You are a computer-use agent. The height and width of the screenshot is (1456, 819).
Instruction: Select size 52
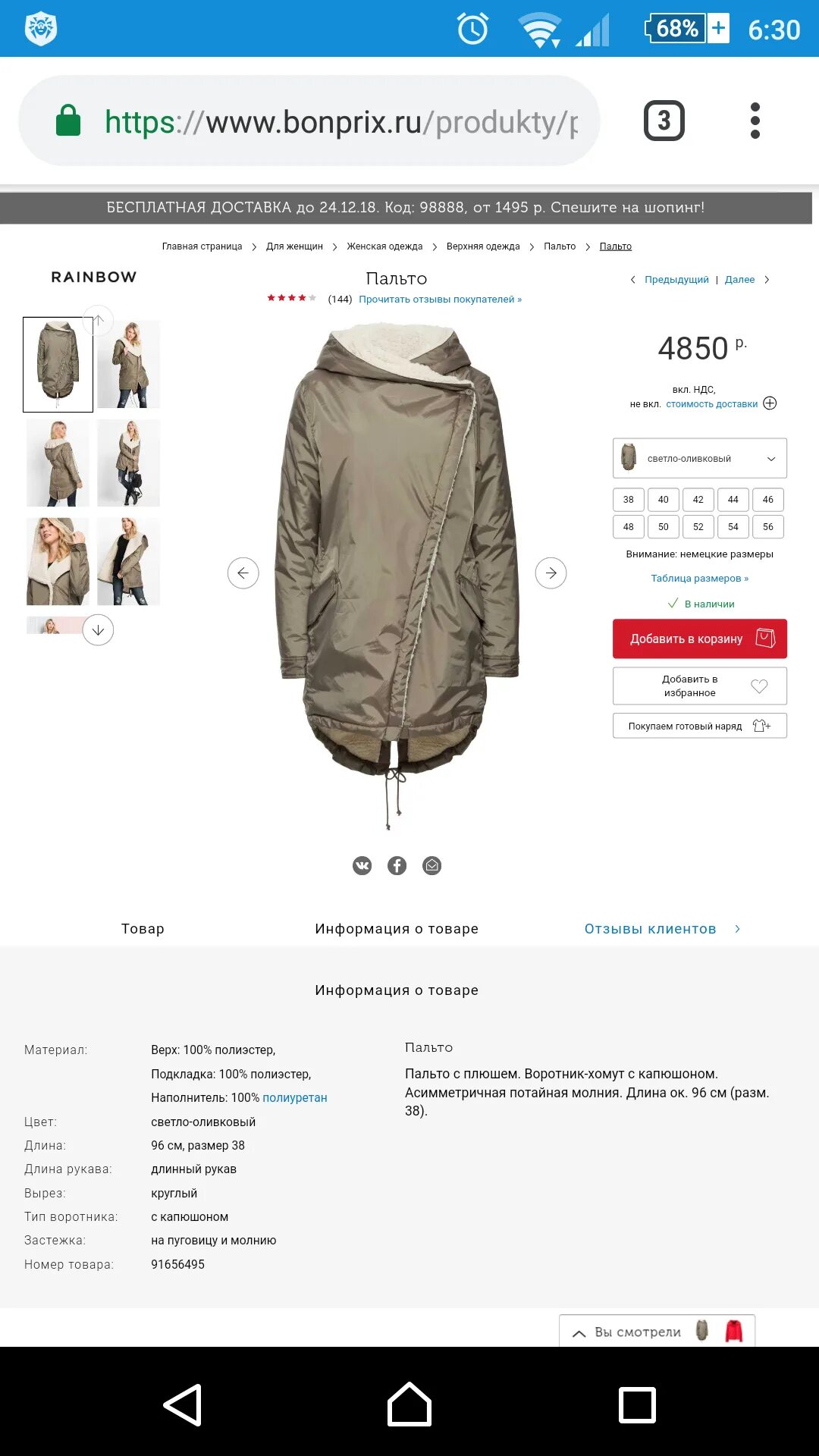pos(698,527)
